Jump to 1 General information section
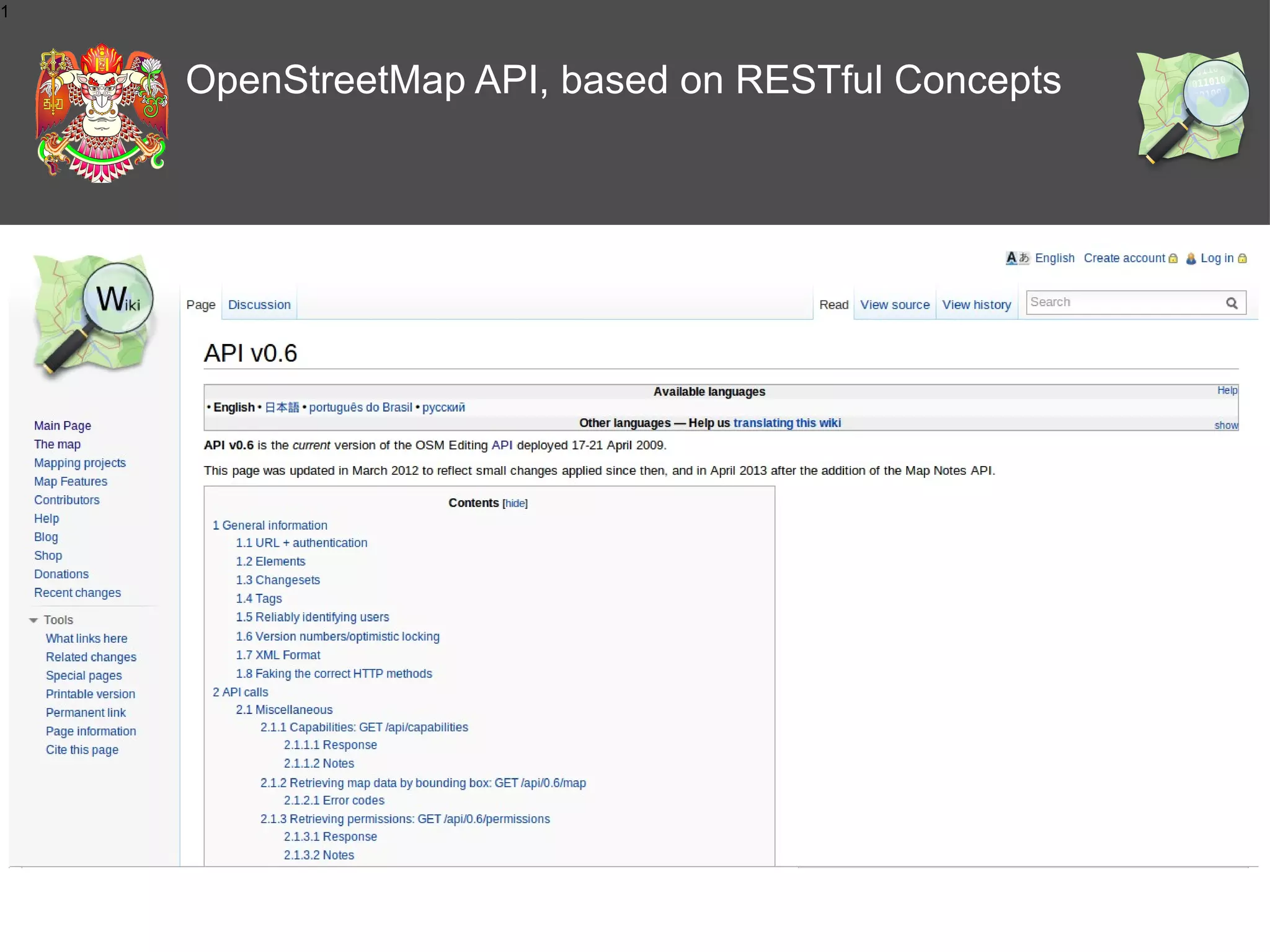The height and width of the screenshot is (952, 1270). (270, 526)
